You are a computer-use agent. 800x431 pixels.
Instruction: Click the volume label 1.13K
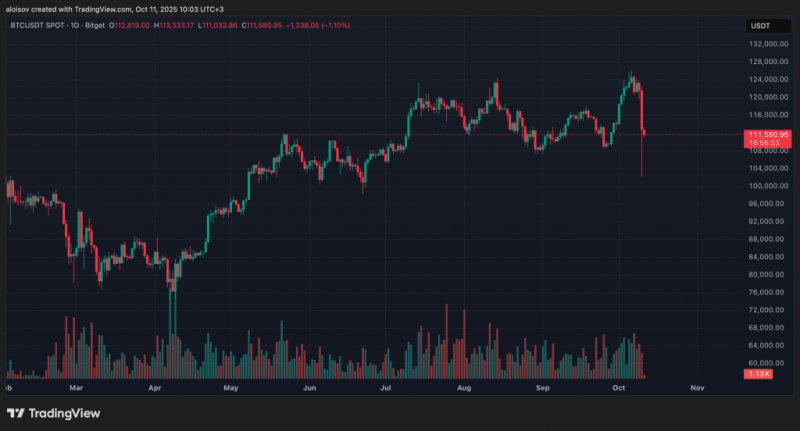[758, 374]
